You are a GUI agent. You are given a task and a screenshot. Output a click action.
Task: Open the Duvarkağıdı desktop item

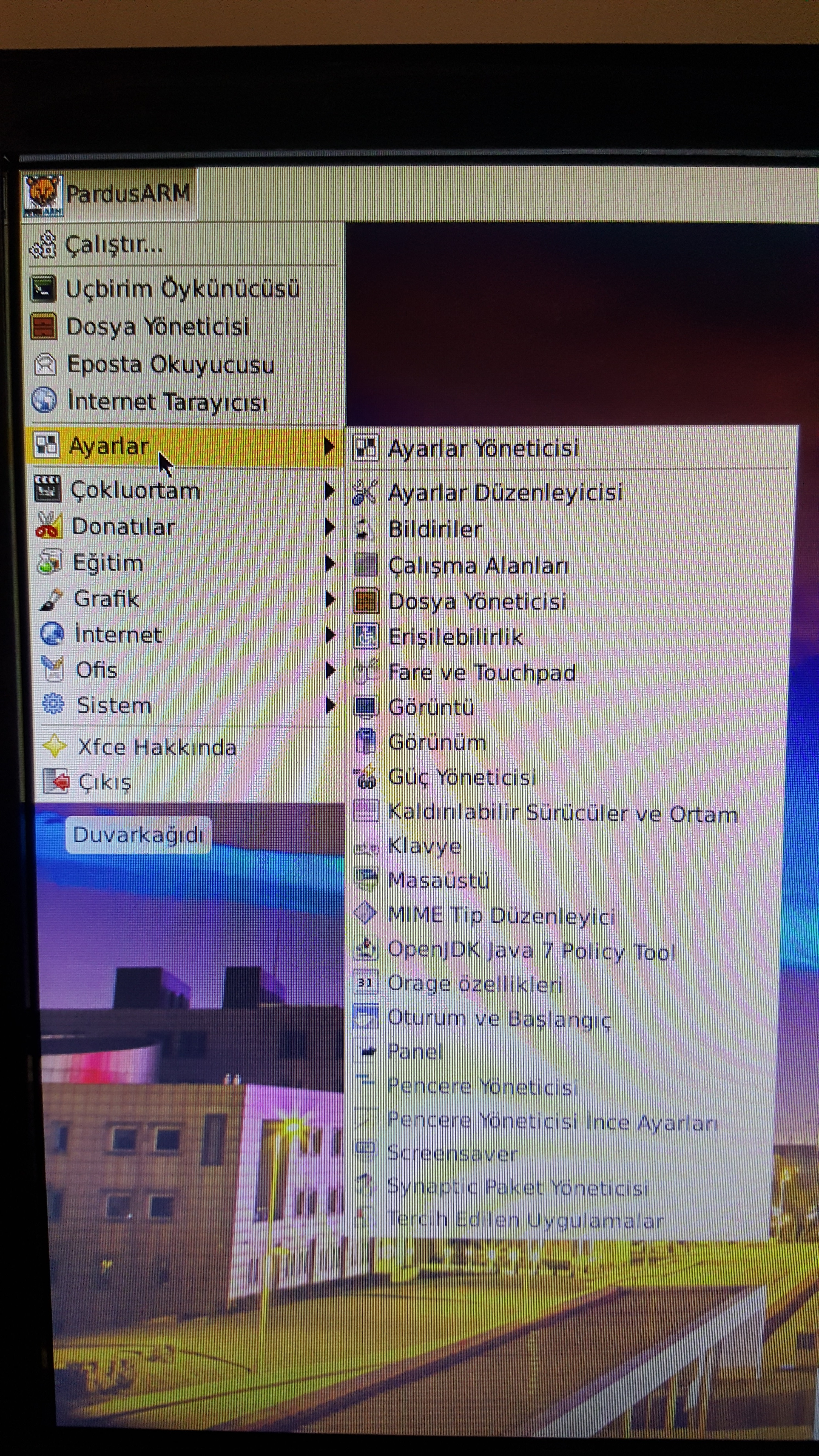[x=138, y=835]
